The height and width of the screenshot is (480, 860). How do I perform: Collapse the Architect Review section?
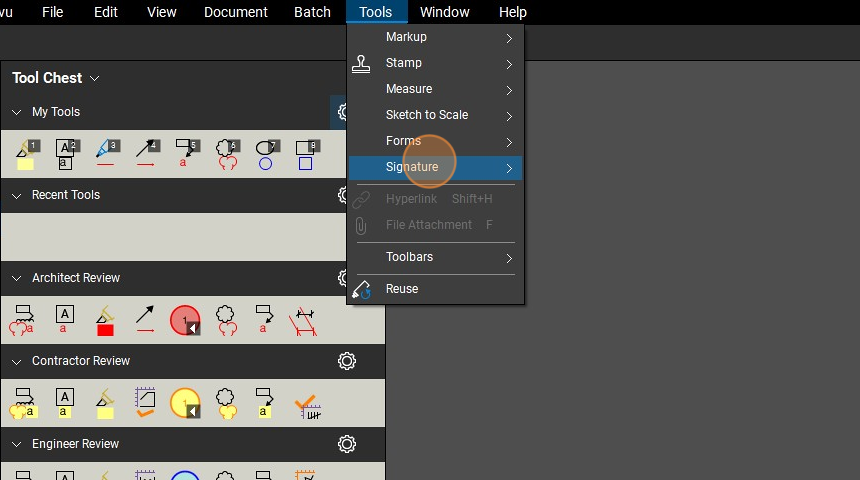tap(16, 278)
